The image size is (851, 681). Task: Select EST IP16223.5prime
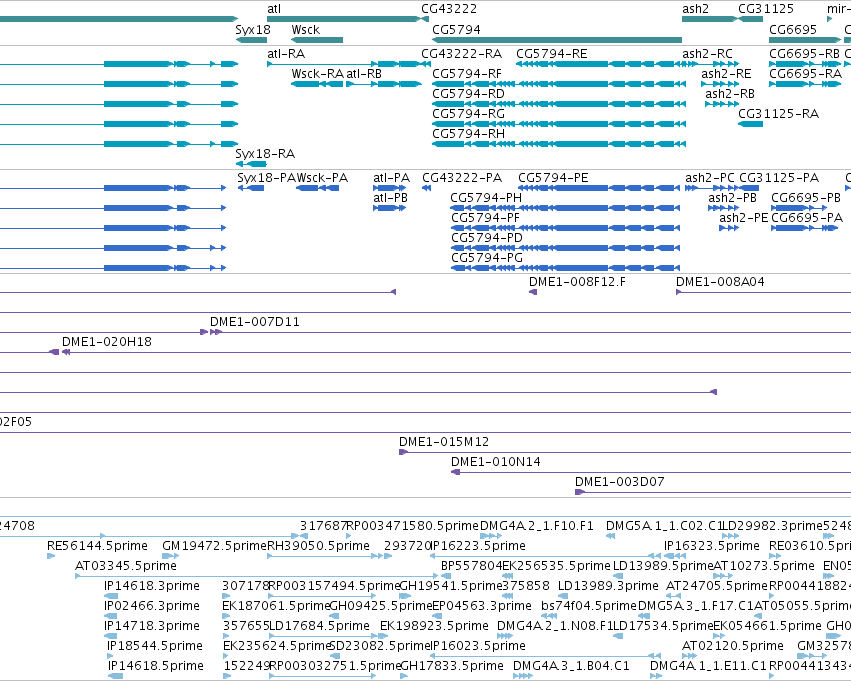(478, 546)
